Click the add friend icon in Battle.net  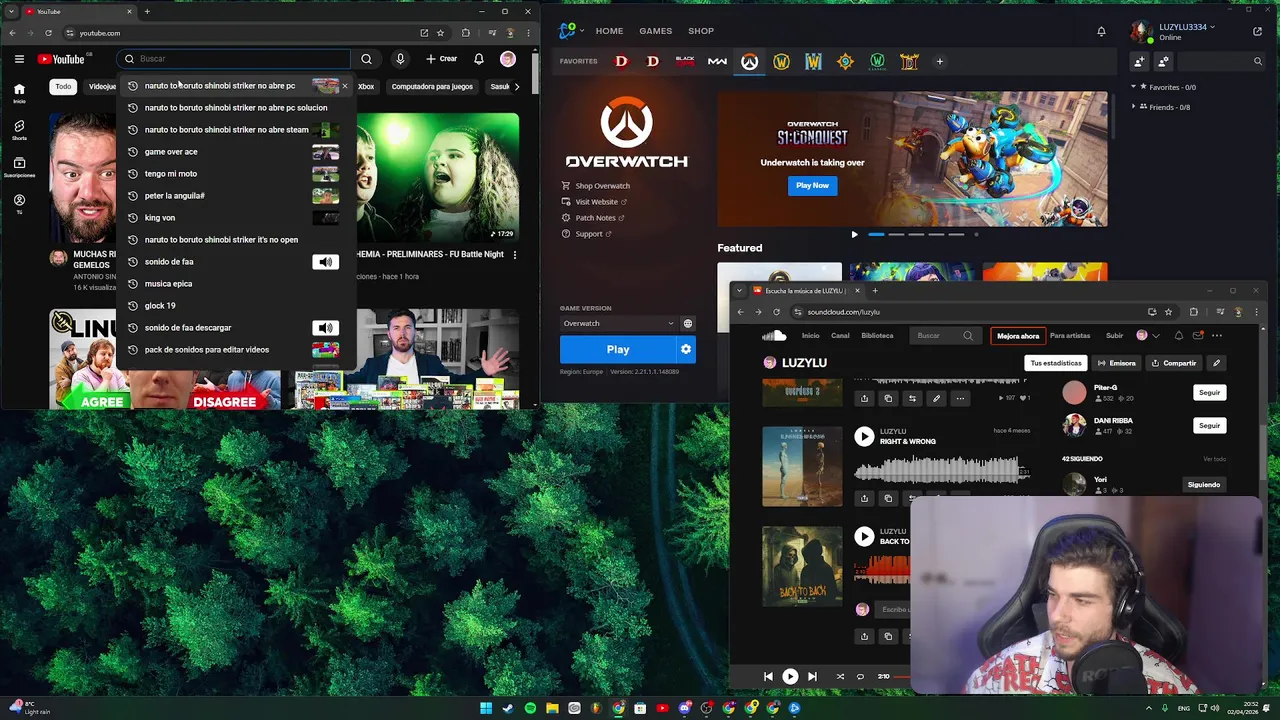click(1139, 61)
